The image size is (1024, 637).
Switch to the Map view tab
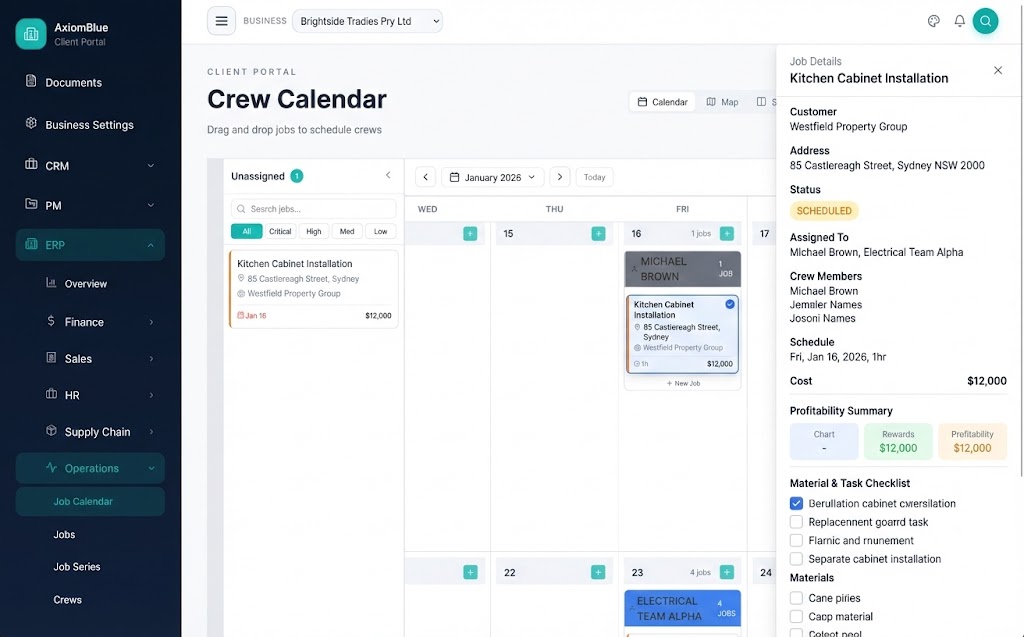tap(722, 101)
